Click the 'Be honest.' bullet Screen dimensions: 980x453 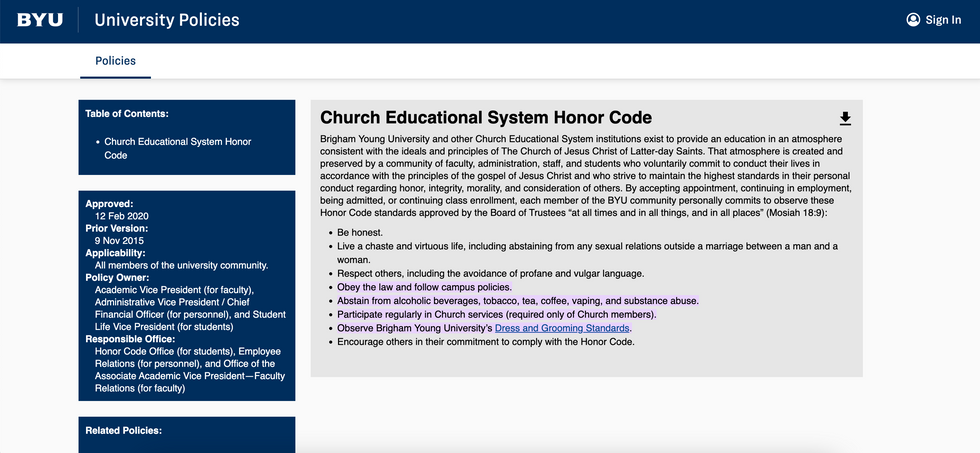point(360,232)
